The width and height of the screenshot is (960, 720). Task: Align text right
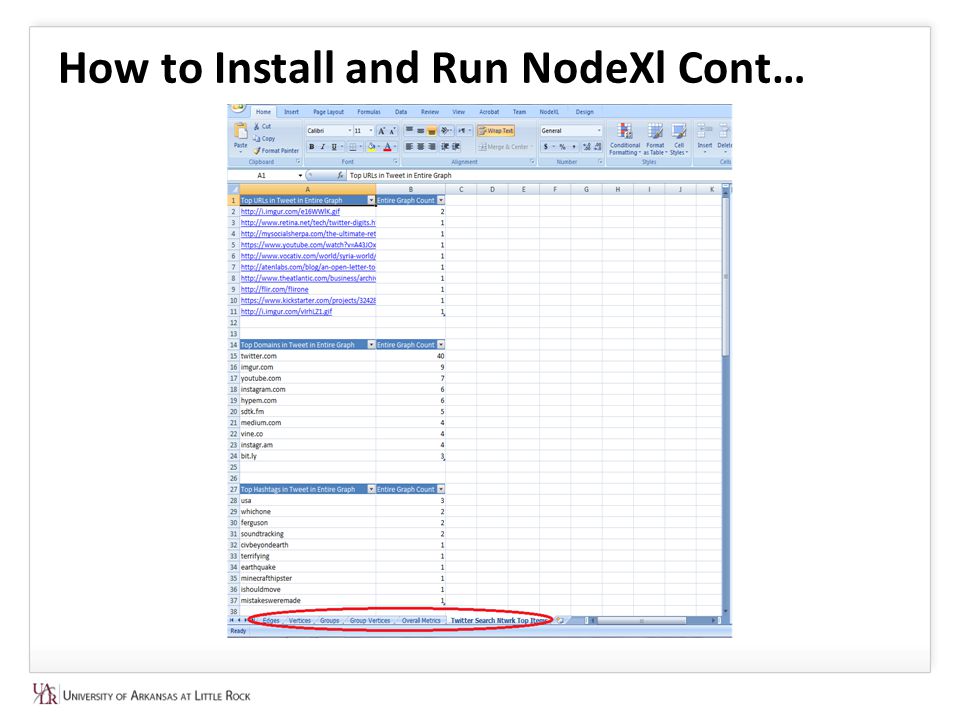tap(432, 147)
